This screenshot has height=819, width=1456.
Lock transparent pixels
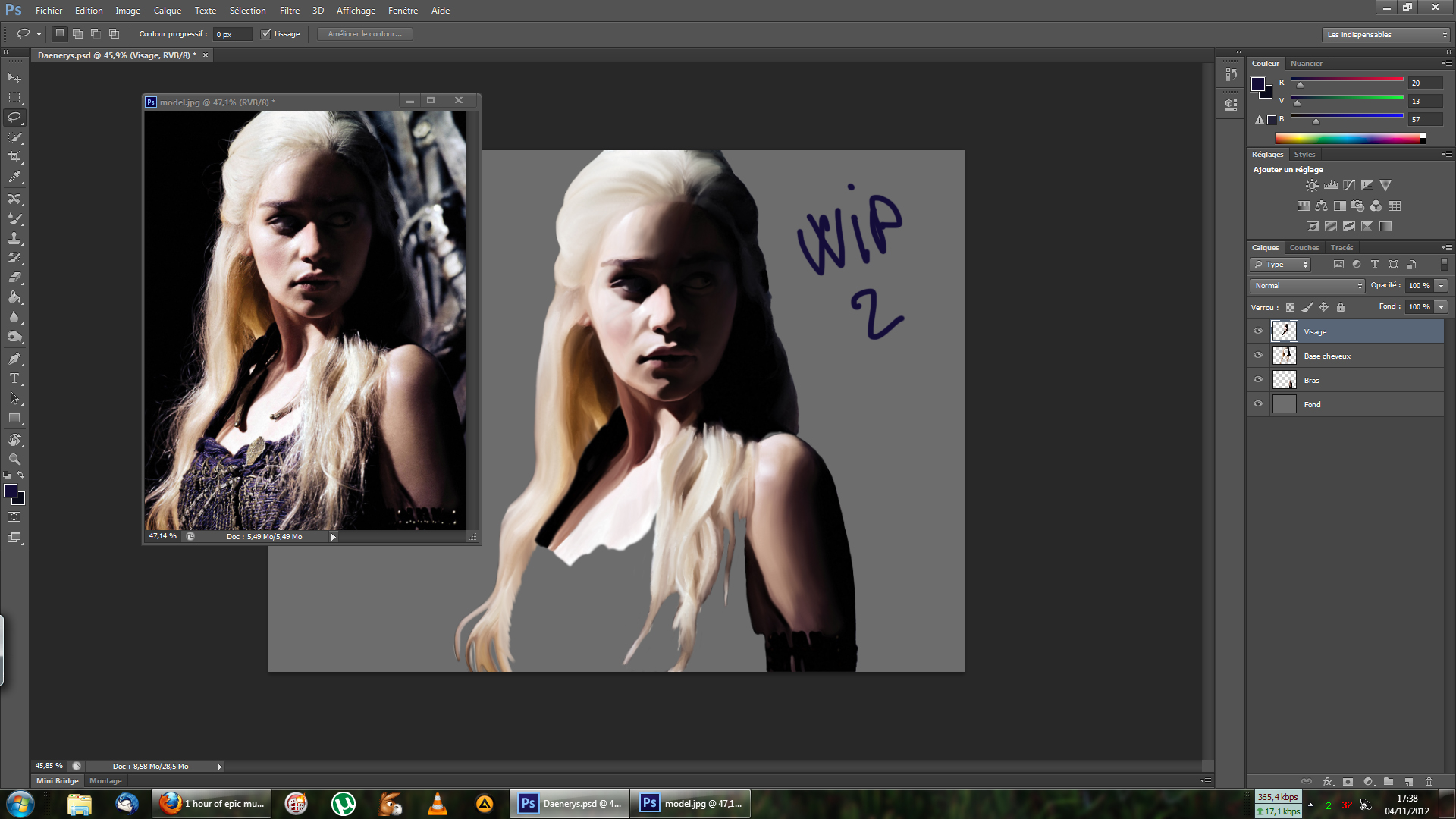(x=1291, y=307)
